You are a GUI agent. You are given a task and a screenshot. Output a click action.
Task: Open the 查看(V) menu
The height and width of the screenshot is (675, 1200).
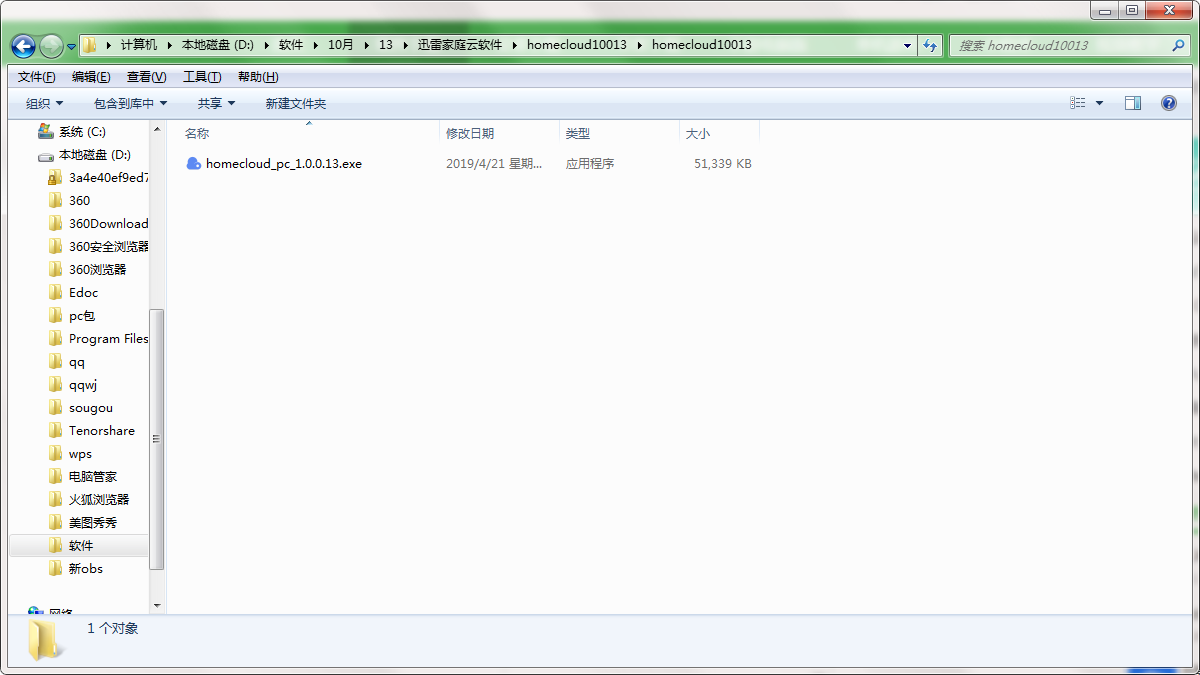pos(147,77)
